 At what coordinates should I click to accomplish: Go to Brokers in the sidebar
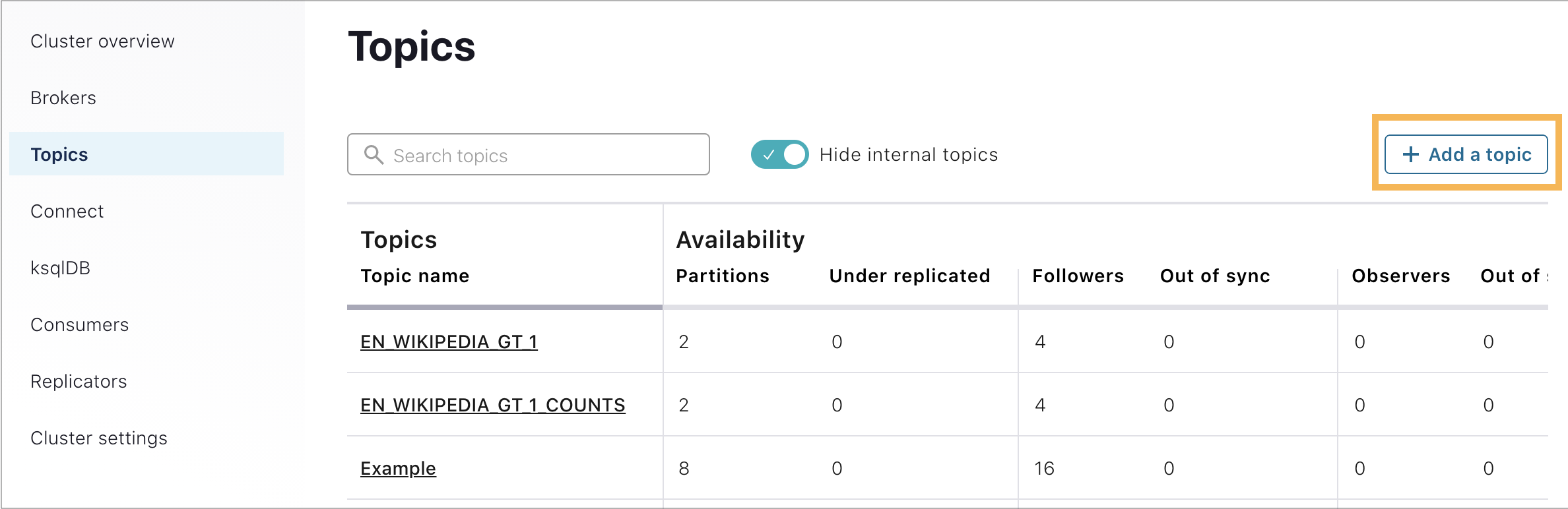[63, 98]
